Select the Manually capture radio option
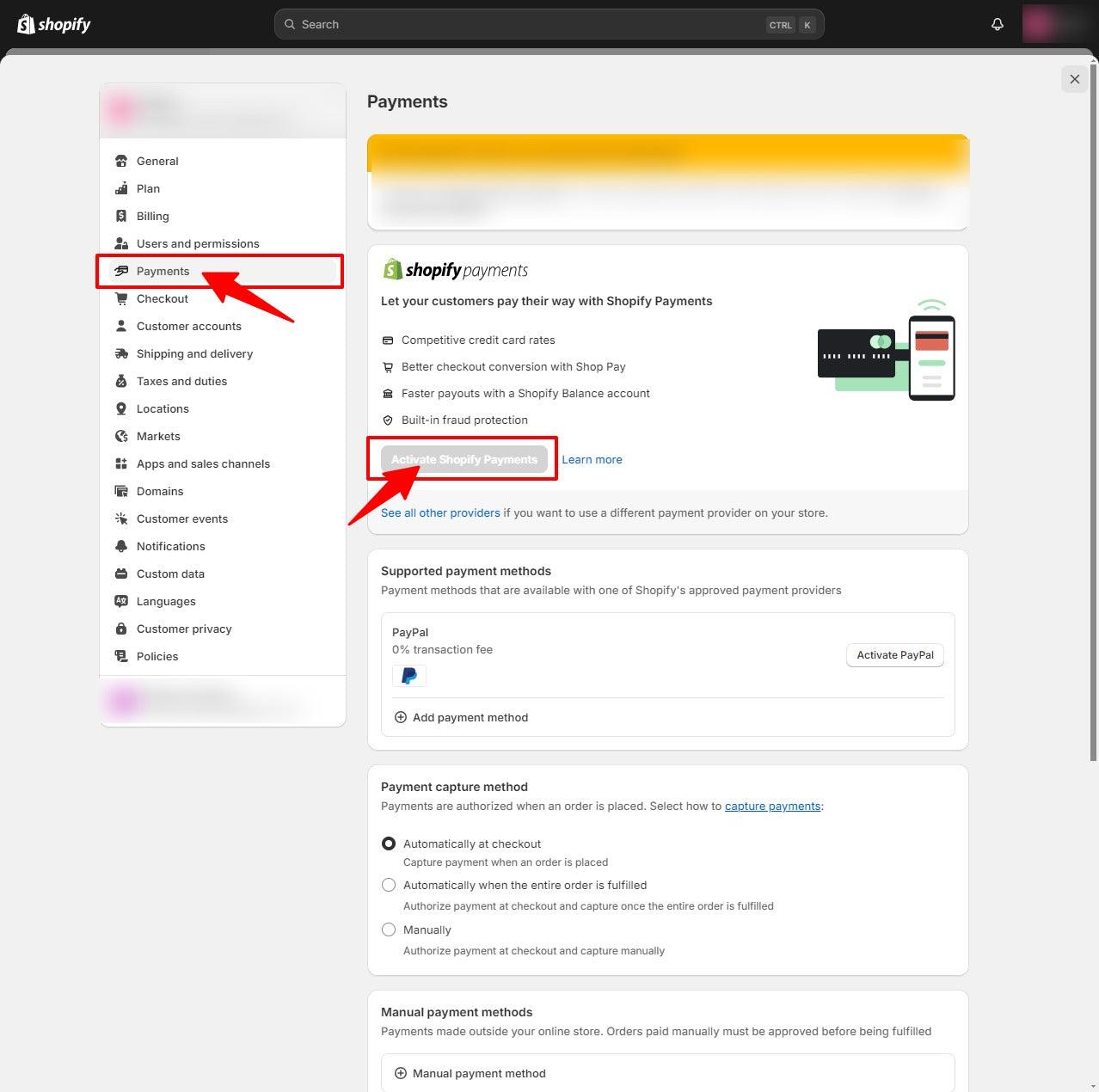The height and width of the screenshot is (1092, 1099). 389,929
